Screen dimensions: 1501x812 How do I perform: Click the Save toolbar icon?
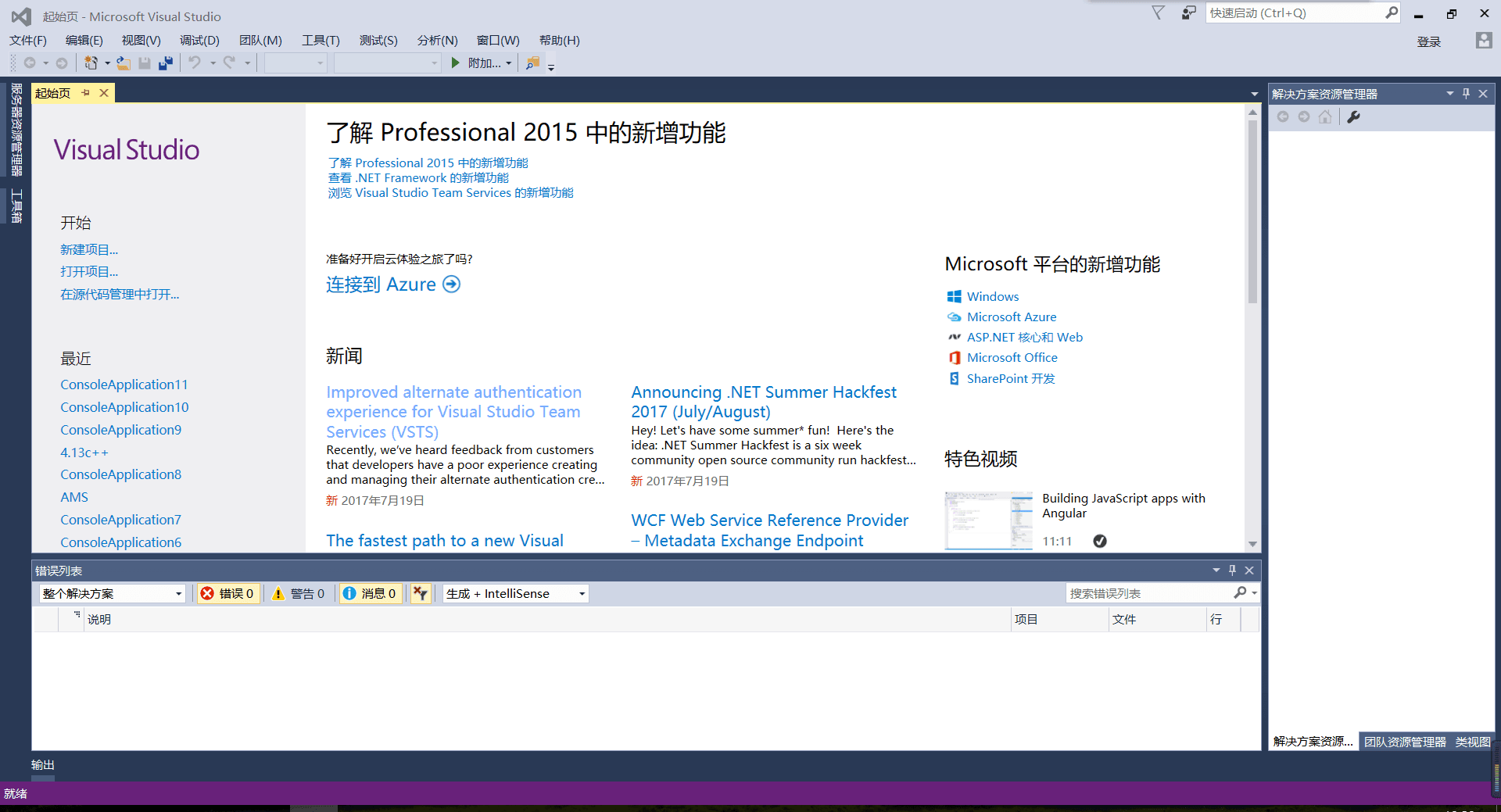point(144,63)
